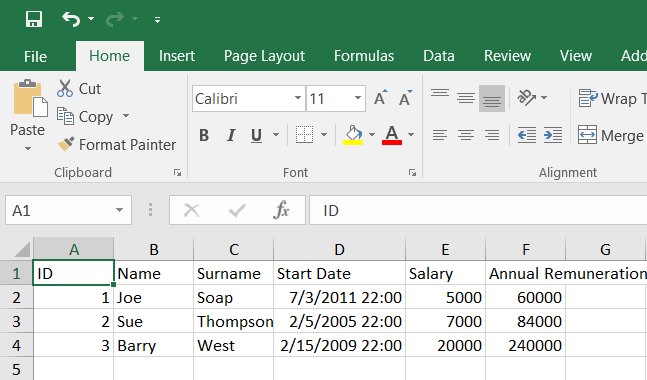Click the Increase Indent icon
The height and width of the screenshot is (380, 647).
click(x=553, y=135)
